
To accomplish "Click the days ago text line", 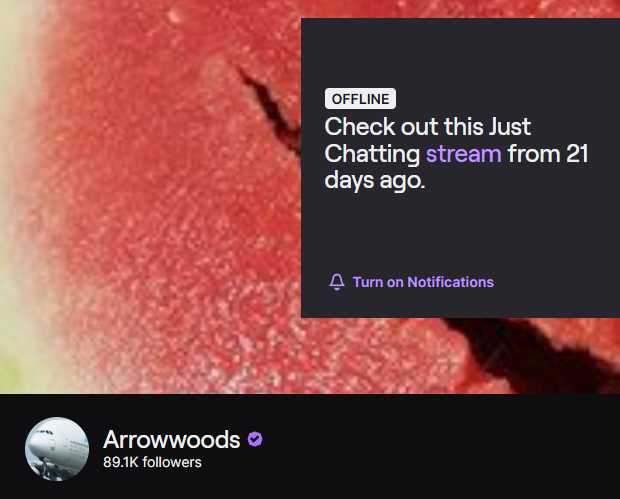I will [x=375, y=180].
